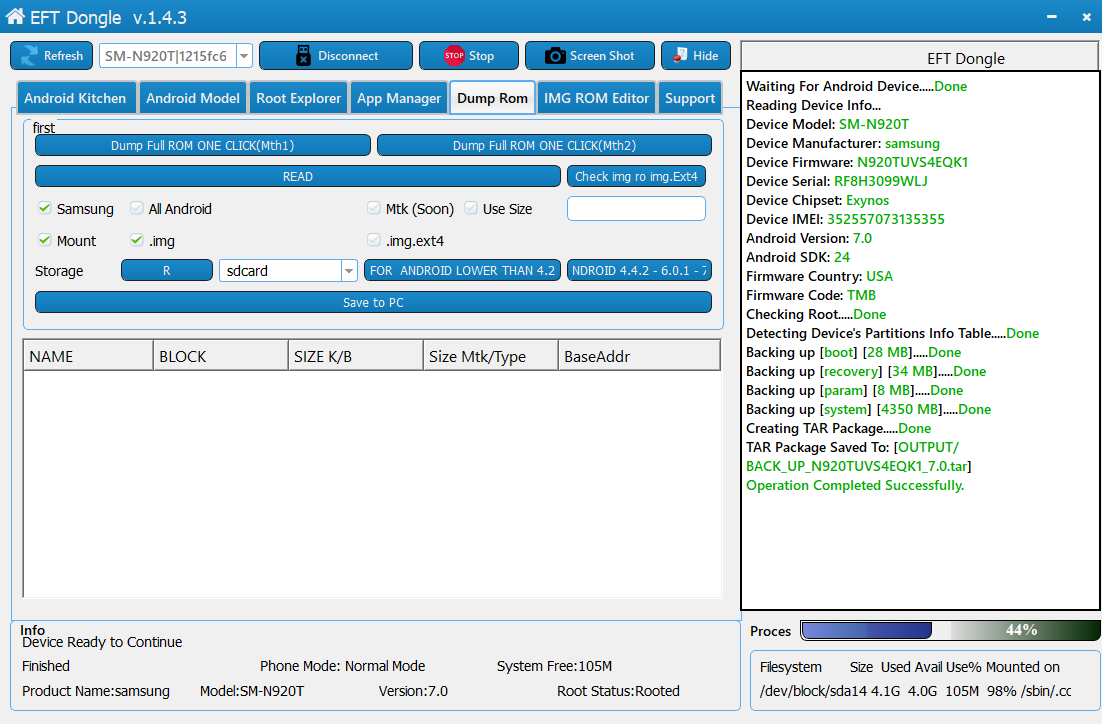Click Dump Full ROM ONE CLICK(Mth2)
This screenshot has height=724, width=1102.
[x=544, y=146]
